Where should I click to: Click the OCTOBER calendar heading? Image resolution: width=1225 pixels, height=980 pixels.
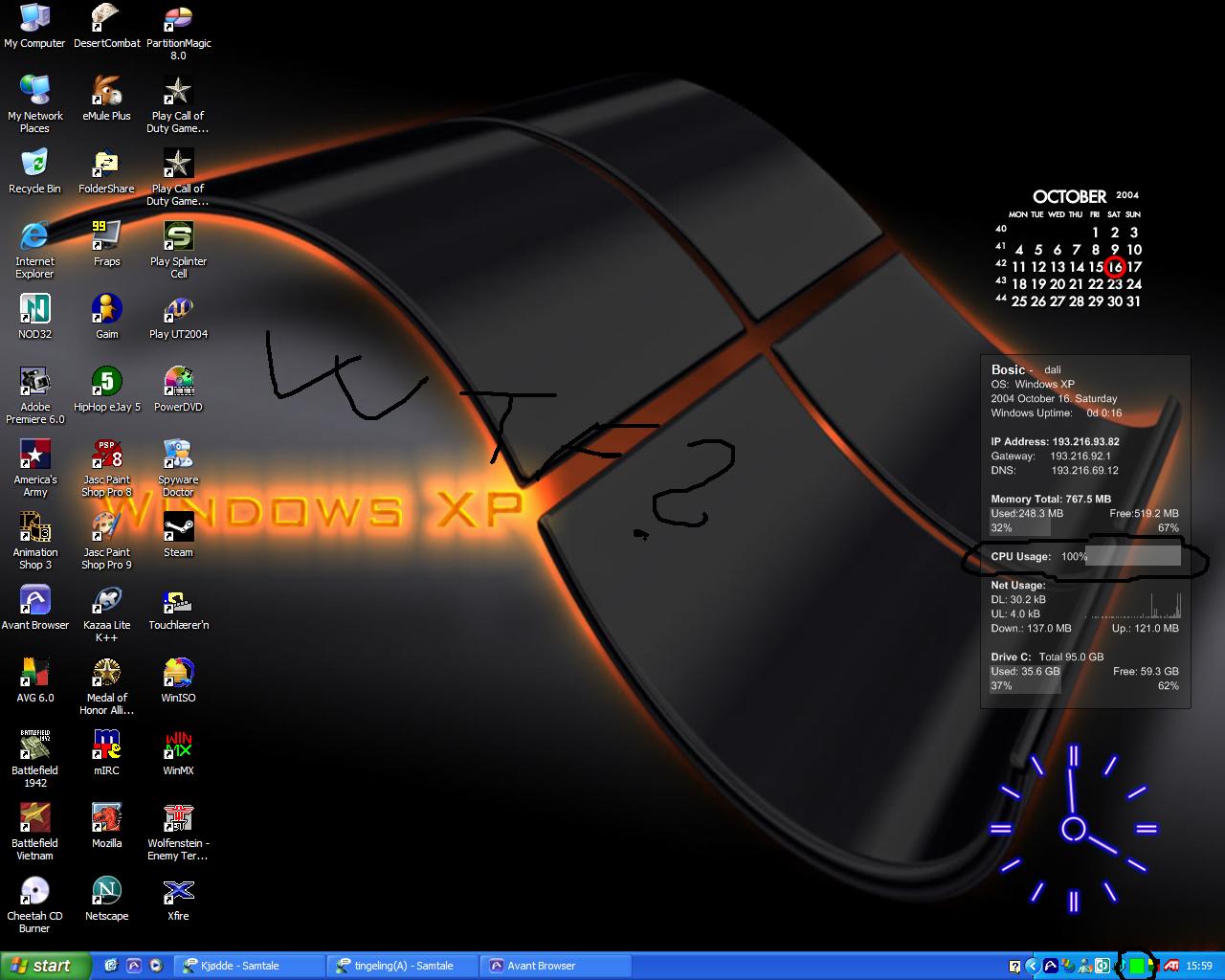click(1070, 196)
